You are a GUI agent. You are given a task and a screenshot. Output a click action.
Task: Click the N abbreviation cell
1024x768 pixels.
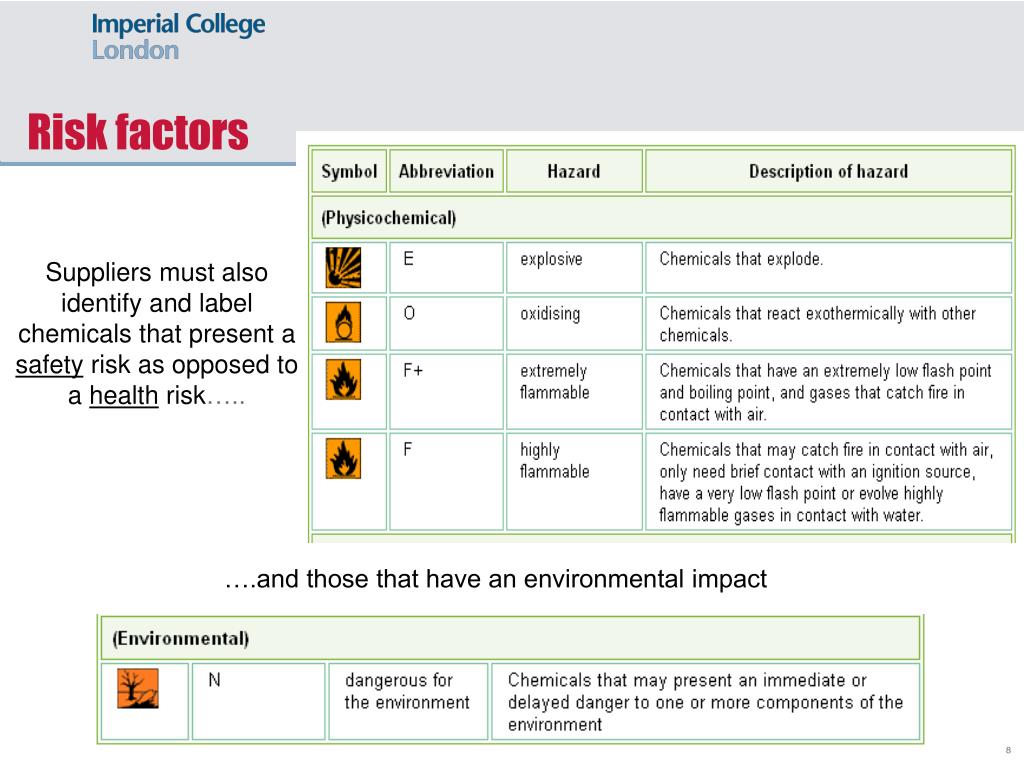[258, 701]
